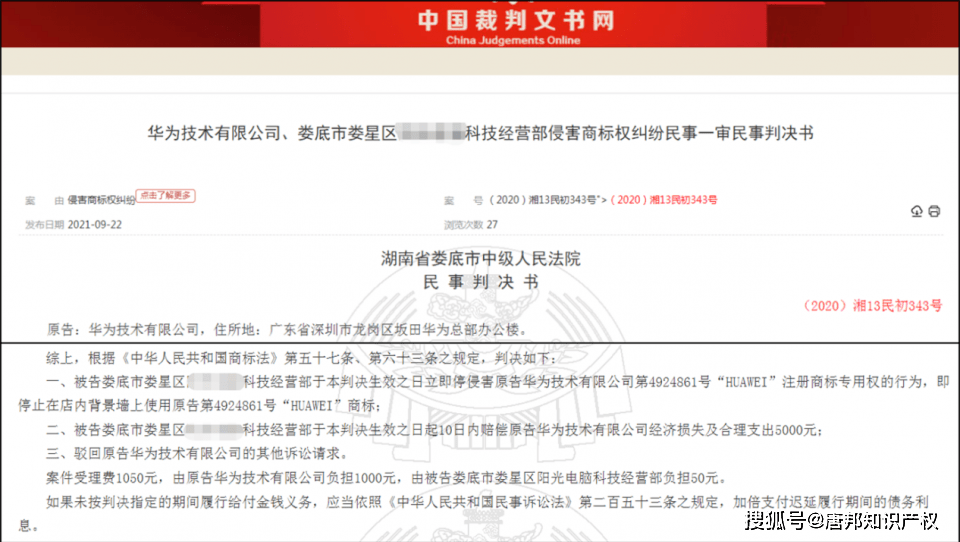Click the 侵害商标权纠纷 case cause text
960x542 pixels.
tap(101, 200)
